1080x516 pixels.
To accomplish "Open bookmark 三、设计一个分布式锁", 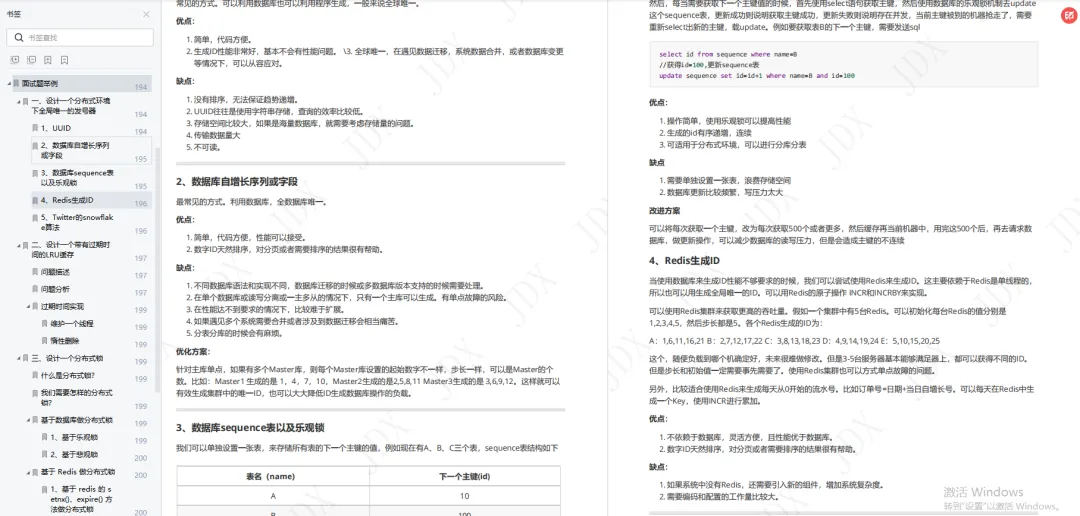I will (x=66, y=358).
